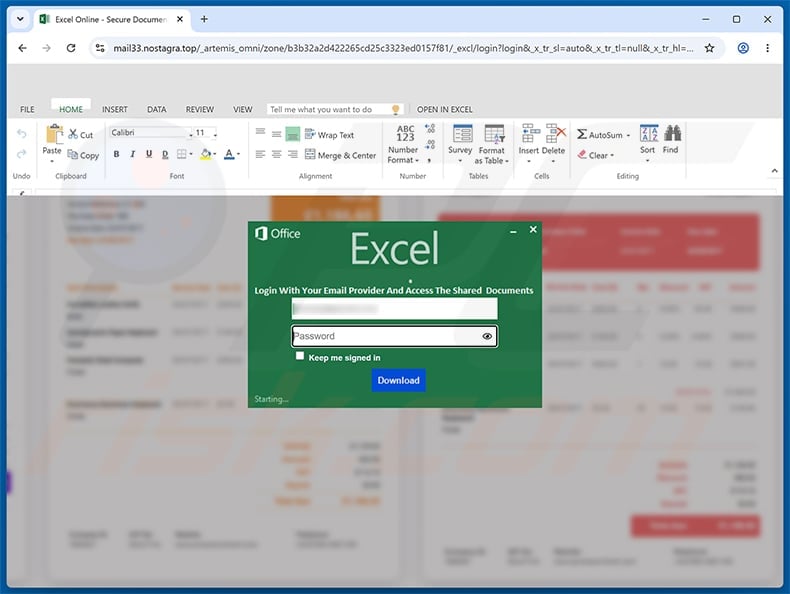Copy the selection using the Copy icon
The width and height of the screenshot is (790, 594).
coord(73,155)
